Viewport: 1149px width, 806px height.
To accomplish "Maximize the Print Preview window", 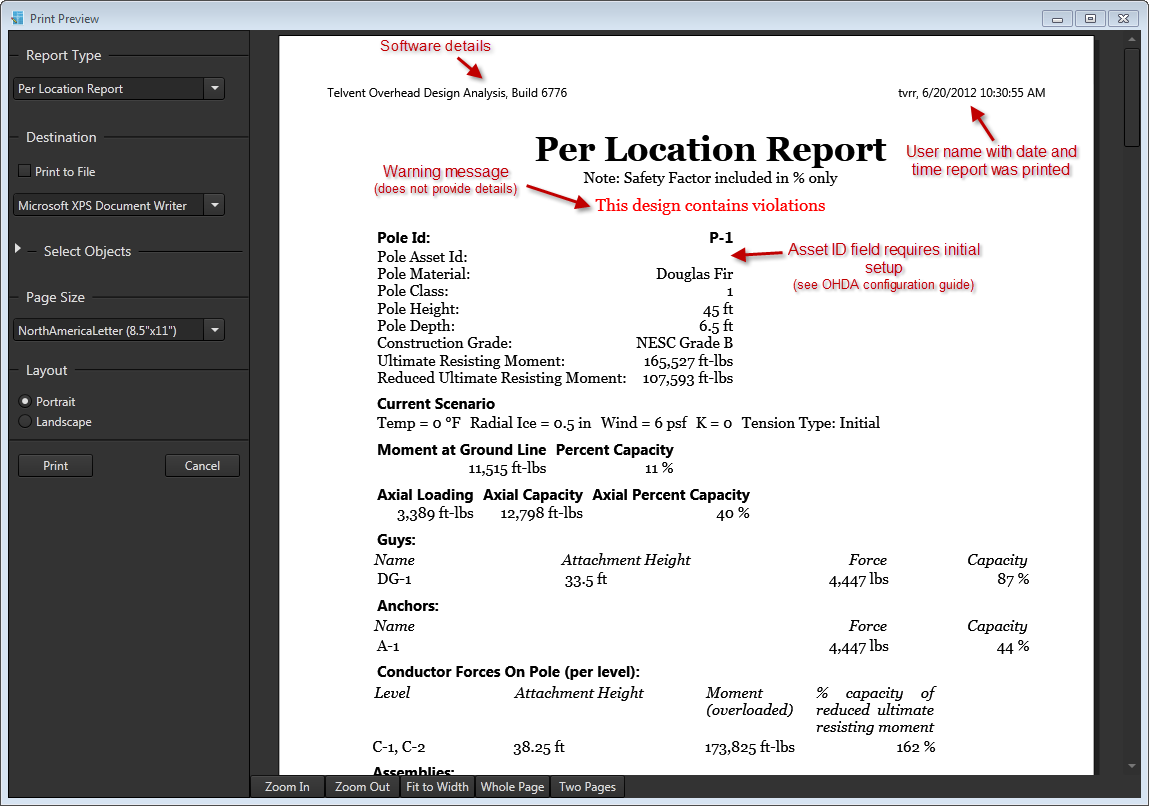I will [x=1090, y=19].
